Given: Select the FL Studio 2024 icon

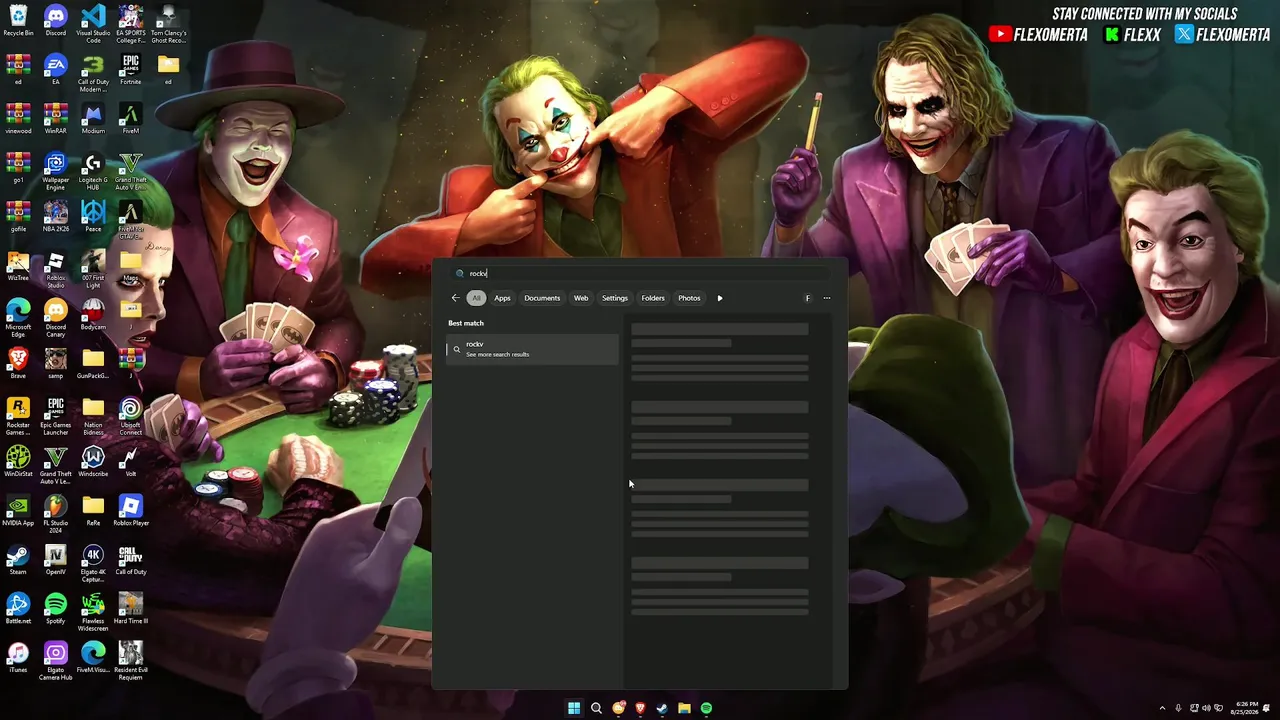Looking at the screenshot, I should tap(56, 514).
